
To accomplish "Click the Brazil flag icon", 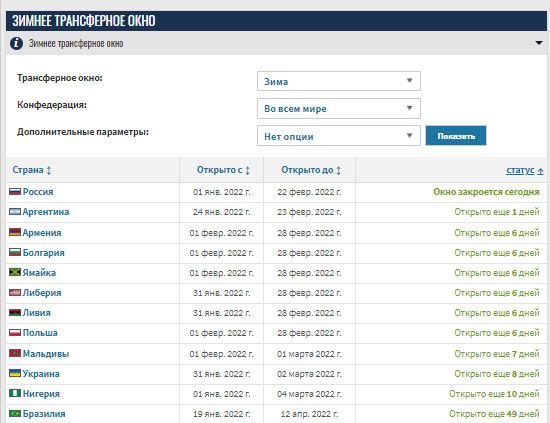I will coord(15,413).
